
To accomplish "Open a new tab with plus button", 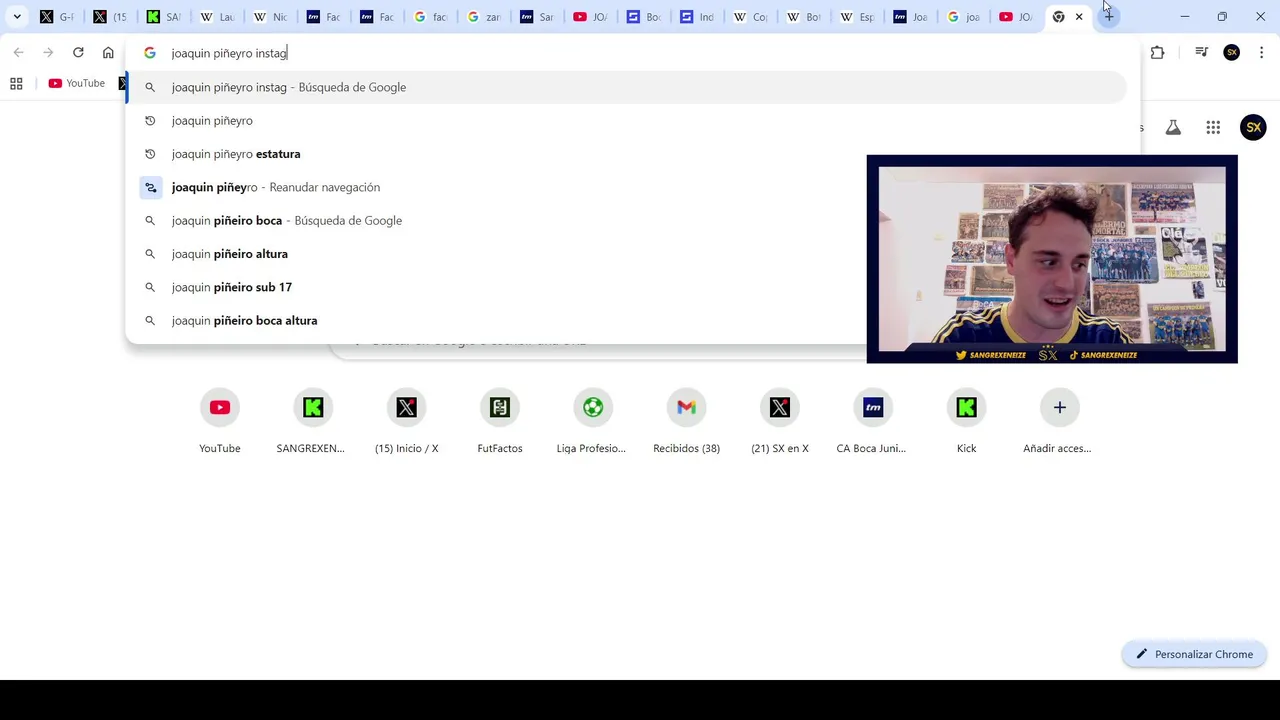I will pyautogui.click(x=1109, y=17).
